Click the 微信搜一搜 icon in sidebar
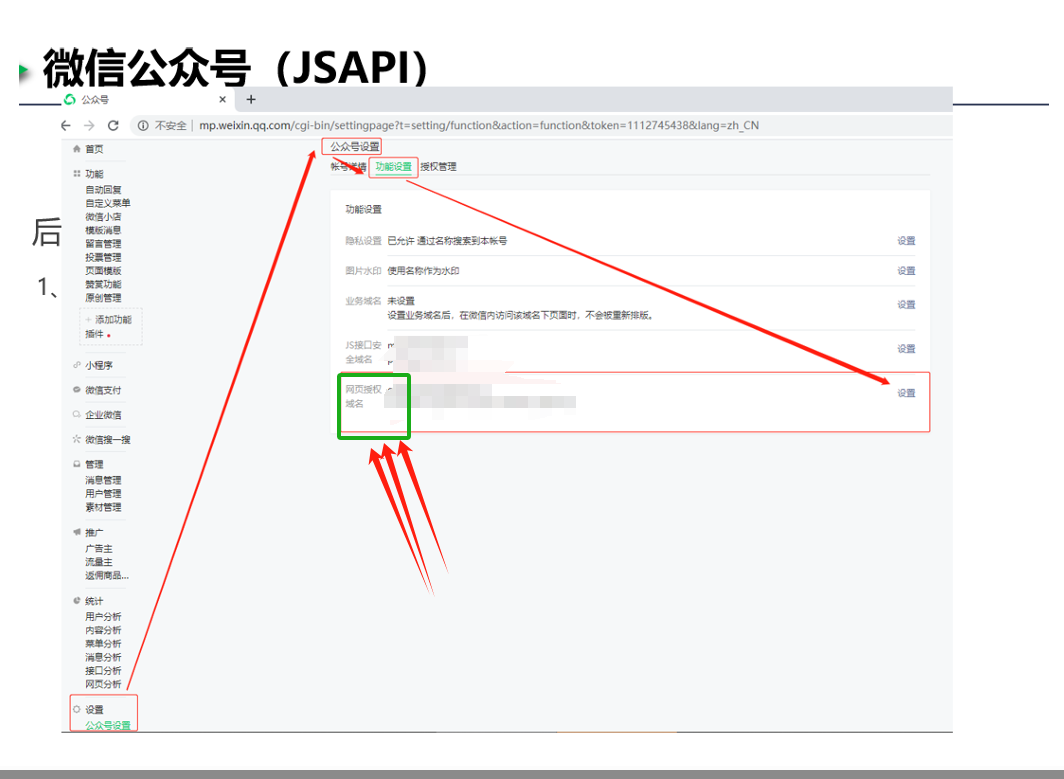This screenshot has width=1064, height=779. 77,439
